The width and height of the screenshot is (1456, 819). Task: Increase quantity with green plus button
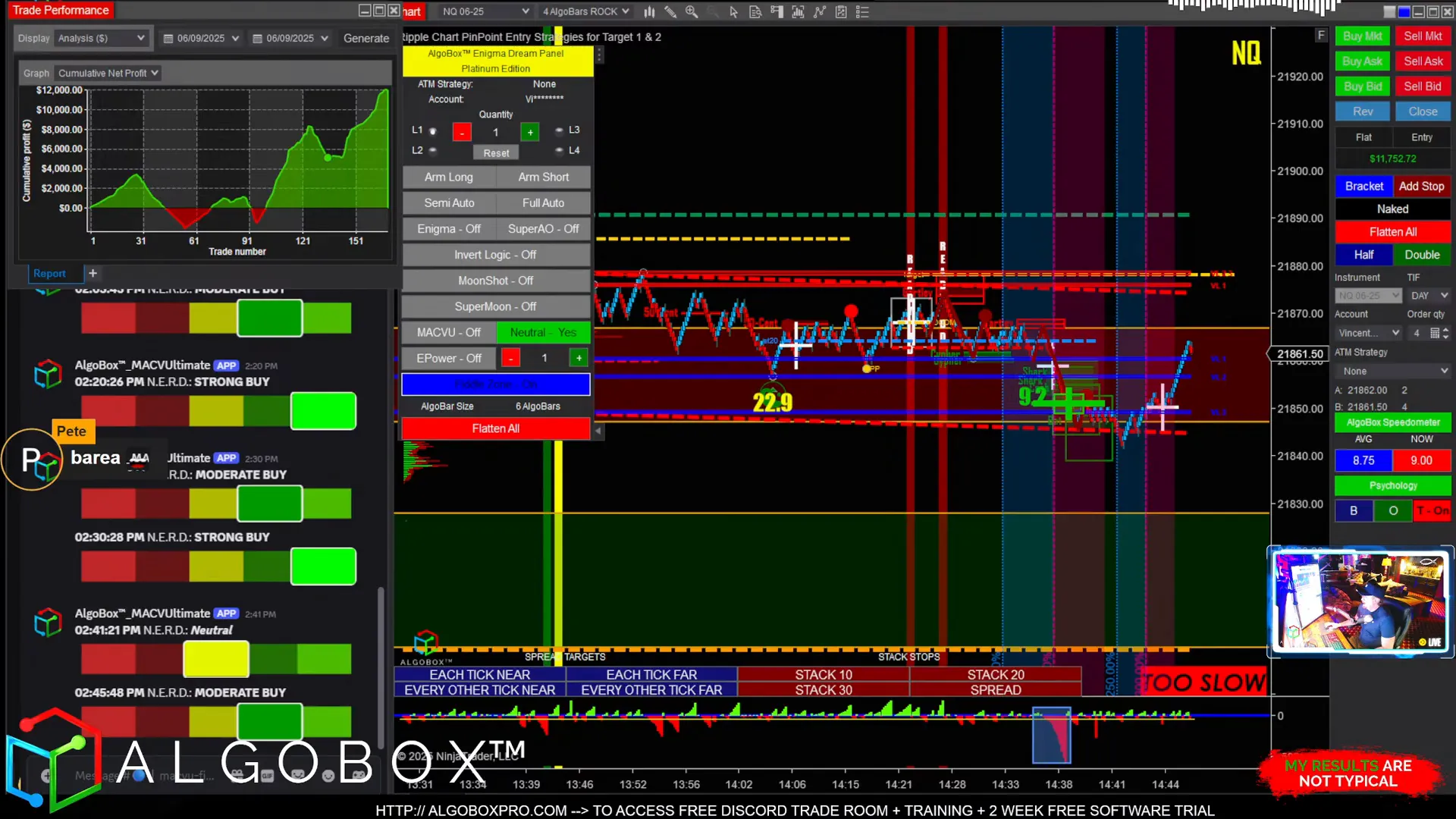coord(530,132)
